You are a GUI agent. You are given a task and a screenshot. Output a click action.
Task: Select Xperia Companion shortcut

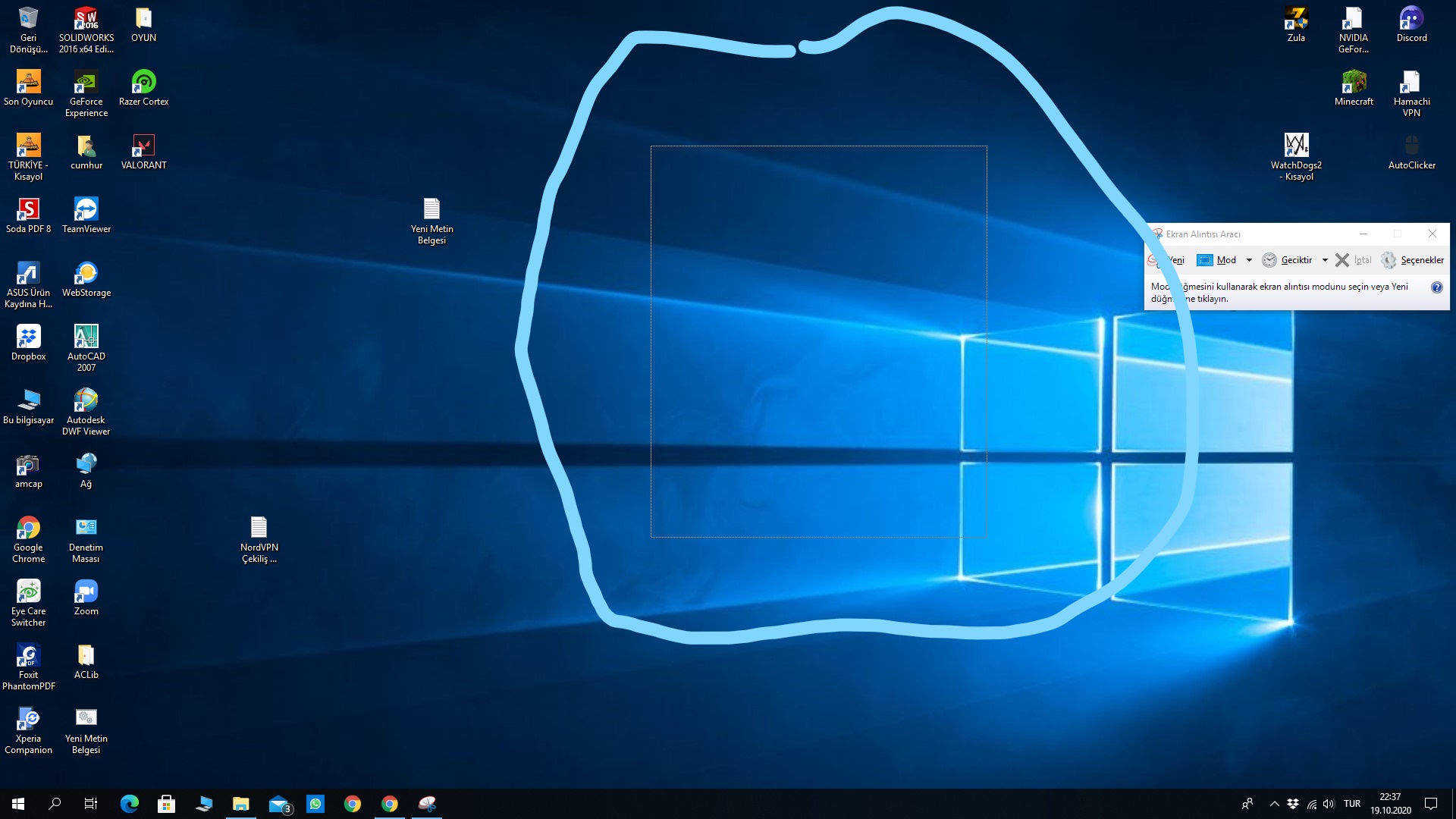[28, 730]
